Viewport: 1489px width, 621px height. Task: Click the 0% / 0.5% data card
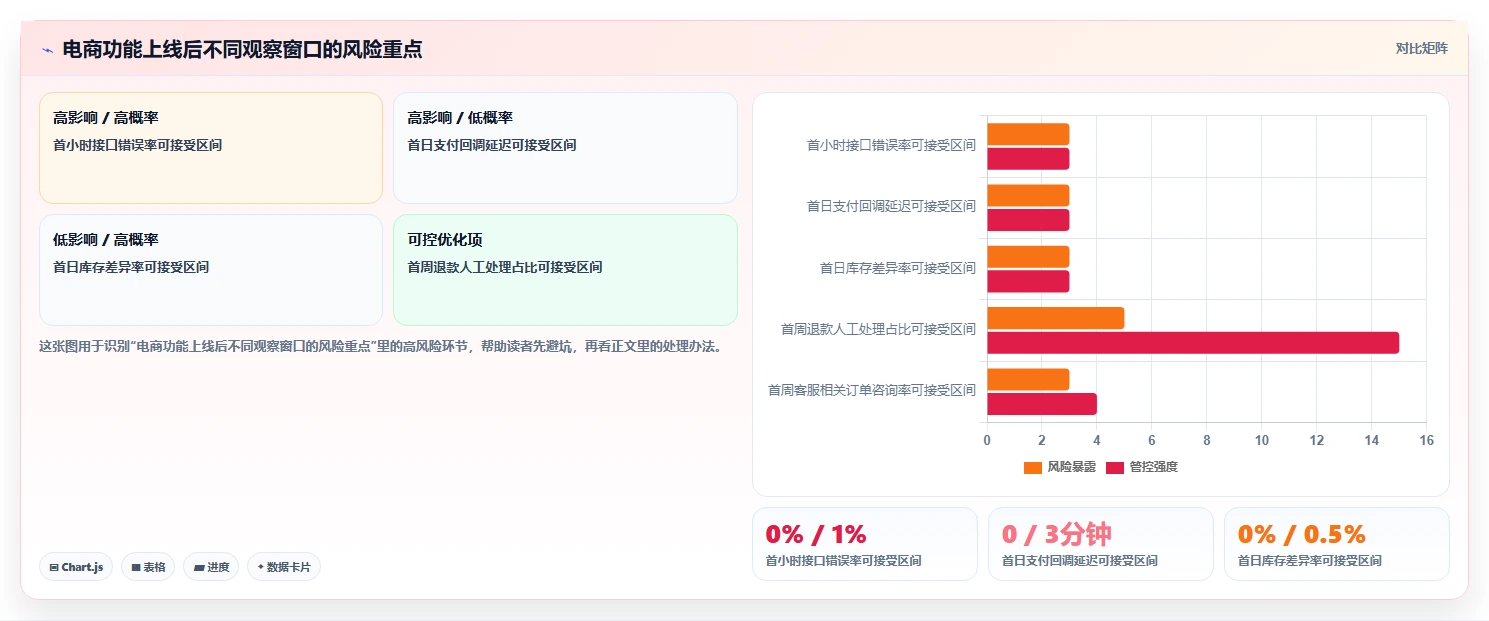pyautogui.click(x=1337, y=544)
